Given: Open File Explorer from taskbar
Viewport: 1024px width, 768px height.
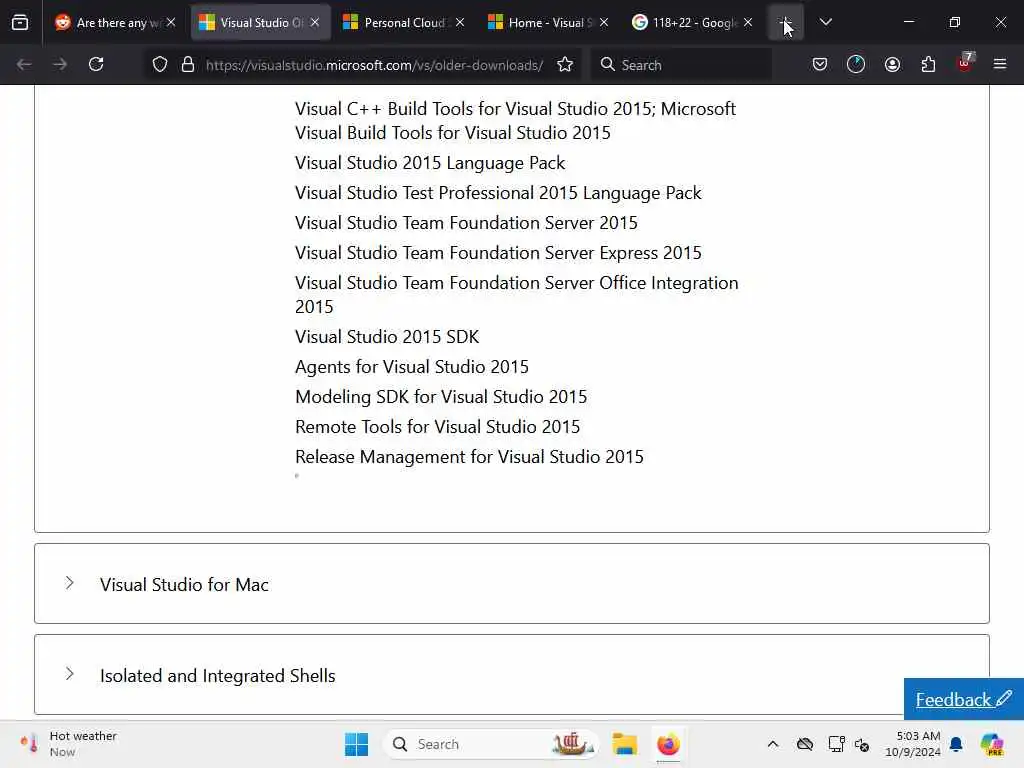Looking at the screenshot, I should pyautogui.click(x=624, y=744).
